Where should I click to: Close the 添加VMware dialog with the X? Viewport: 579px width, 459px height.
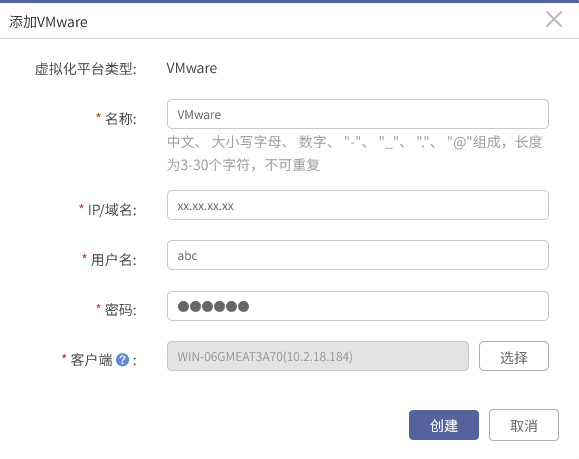point(554,19)
